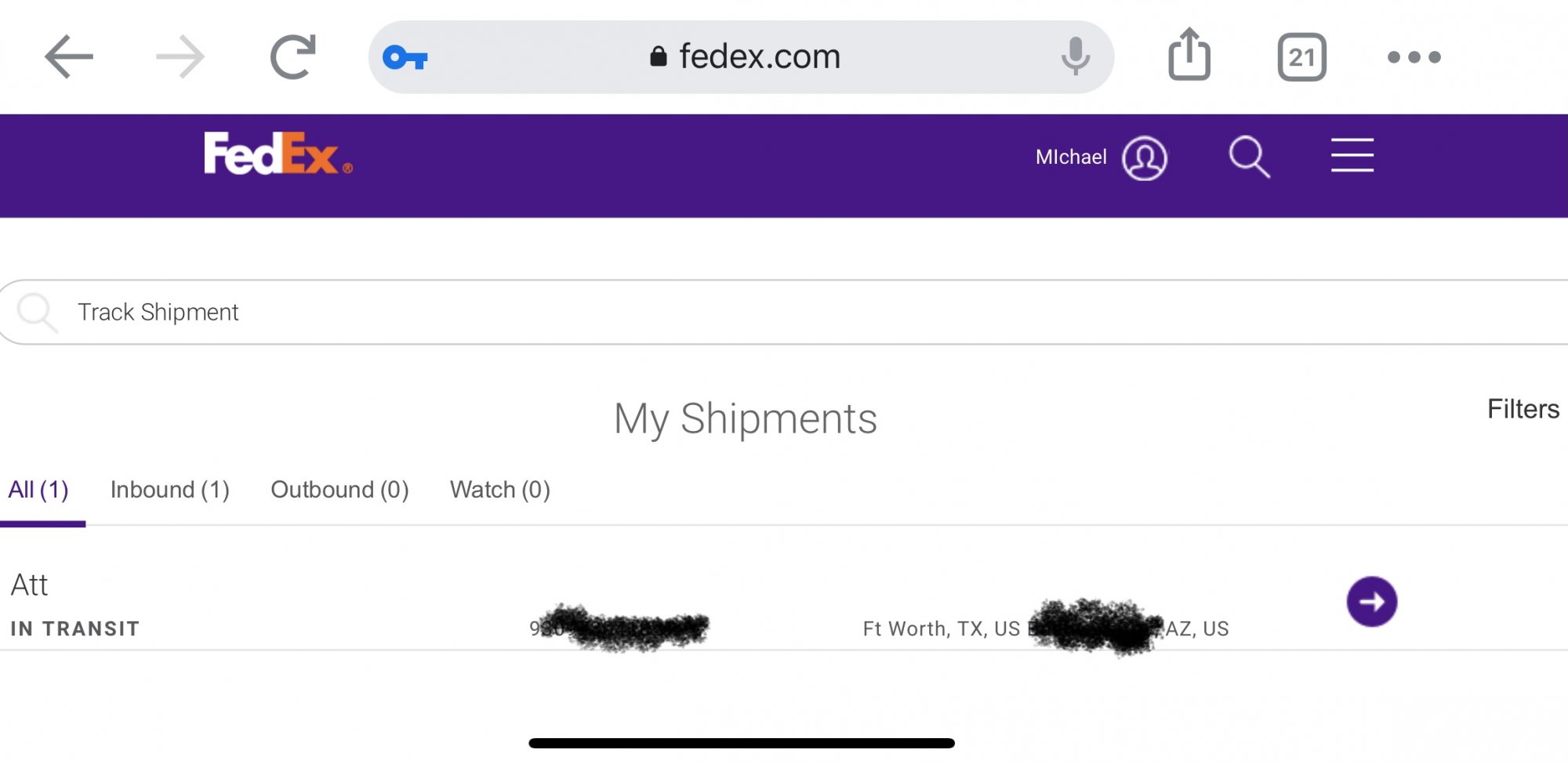The width and height of the screenshot is (1568, 764).
Task: Open the Filters option
Action: [1523, 409]
